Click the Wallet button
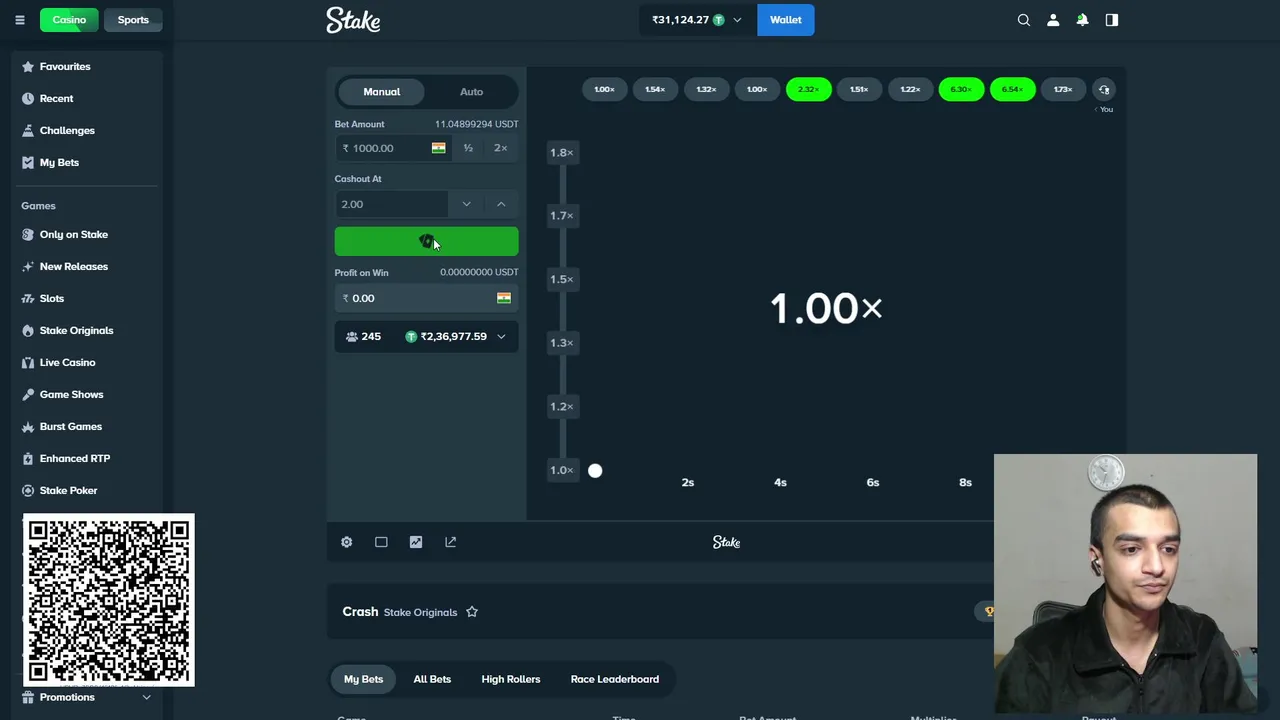 point(785,20)
